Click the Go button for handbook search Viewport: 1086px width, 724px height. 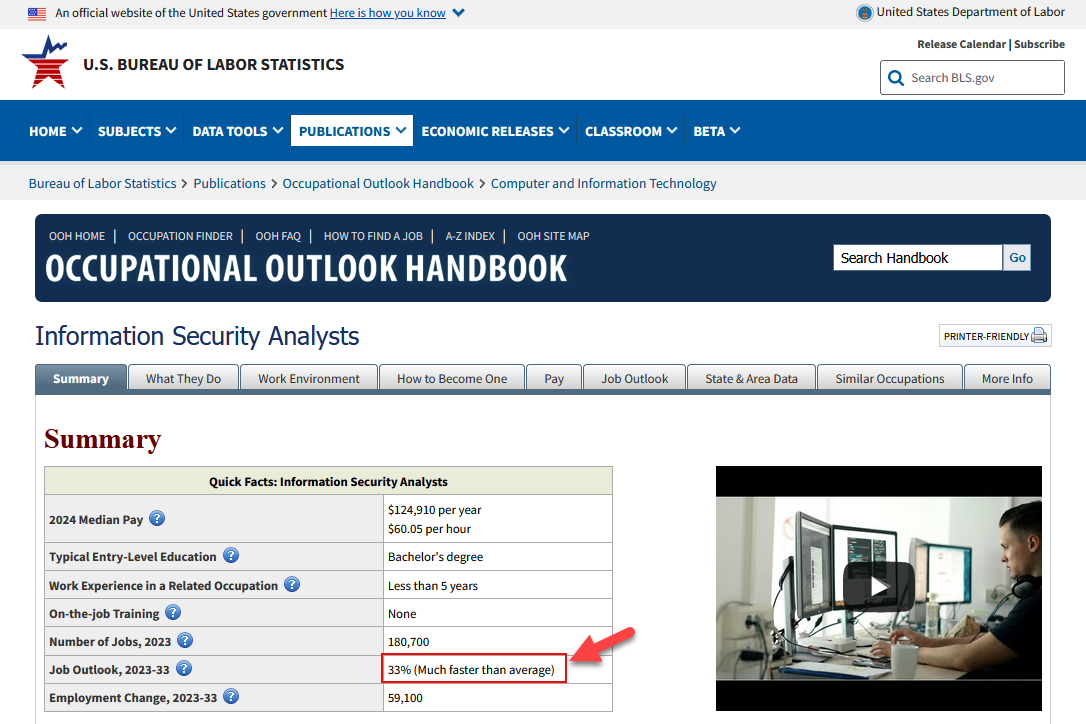[1017, 258]
